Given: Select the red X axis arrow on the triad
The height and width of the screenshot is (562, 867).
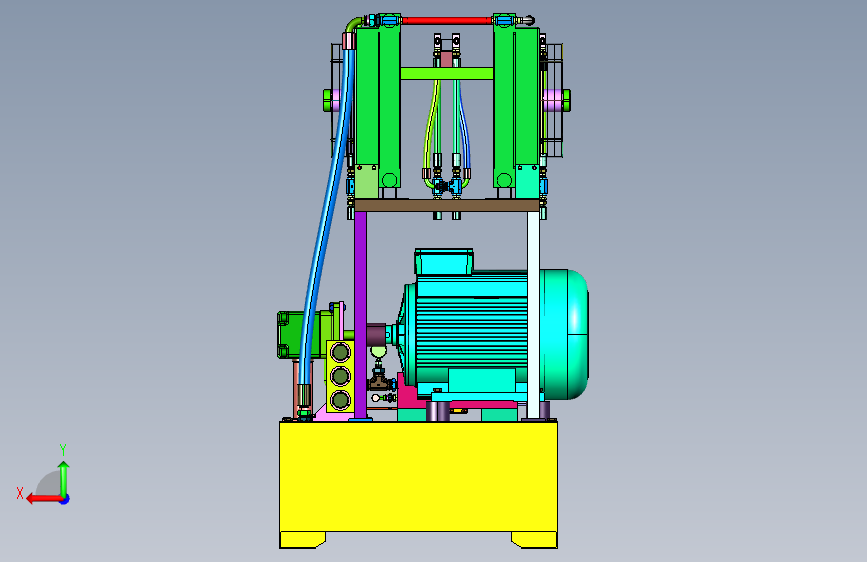Looking at the screenshot, I should (43, 499).
